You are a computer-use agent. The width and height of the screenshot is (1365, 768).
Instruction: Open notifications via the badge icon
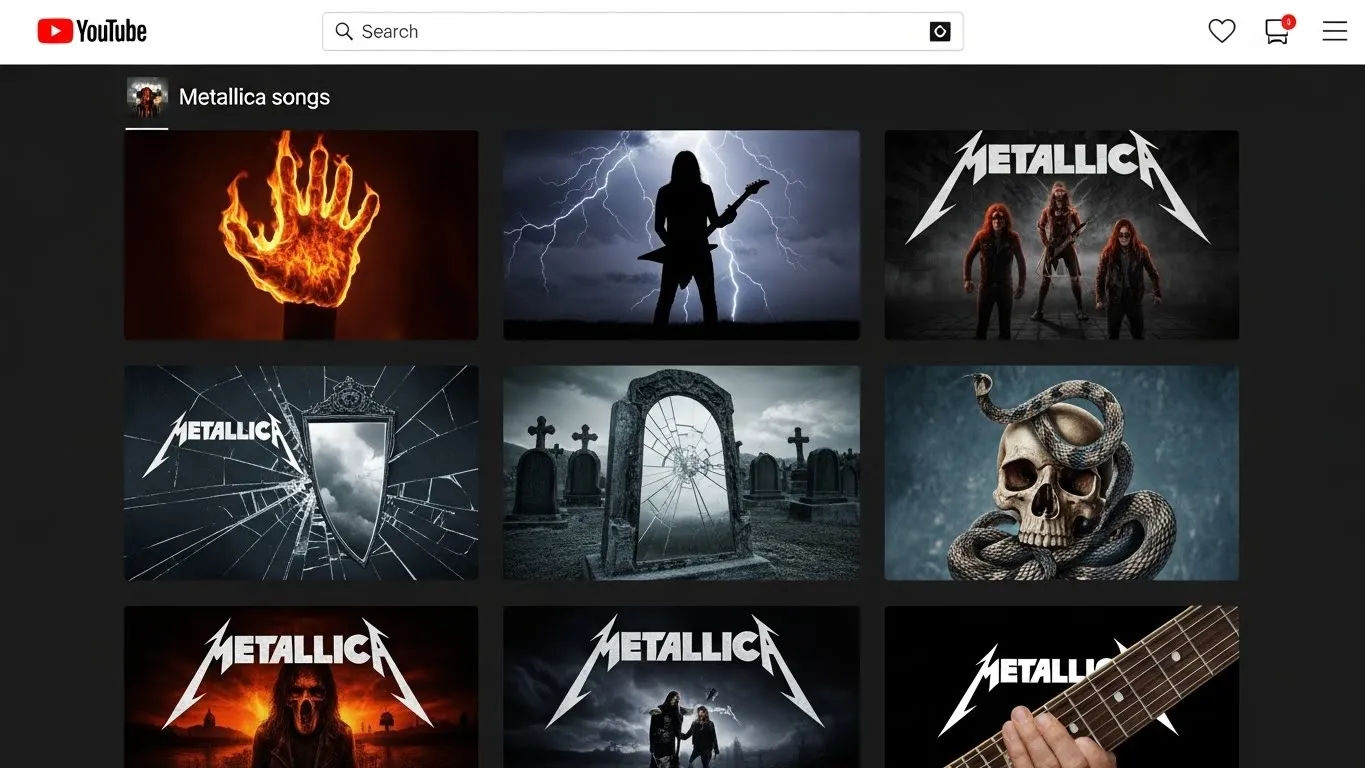pyautogui.click(x=1275, y=31)
